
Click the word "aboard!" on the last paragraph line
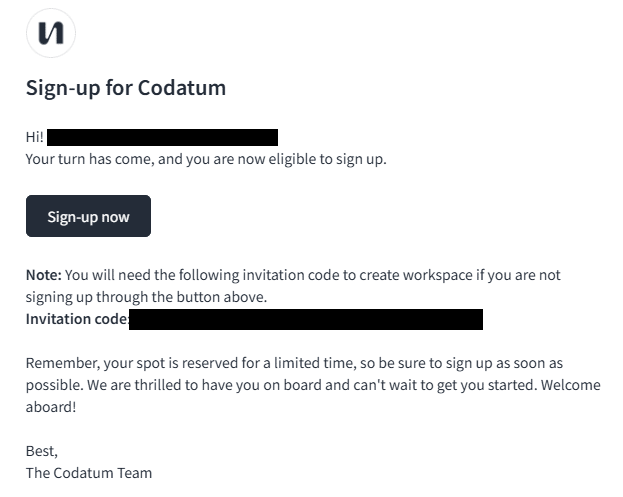pos(51,407)
